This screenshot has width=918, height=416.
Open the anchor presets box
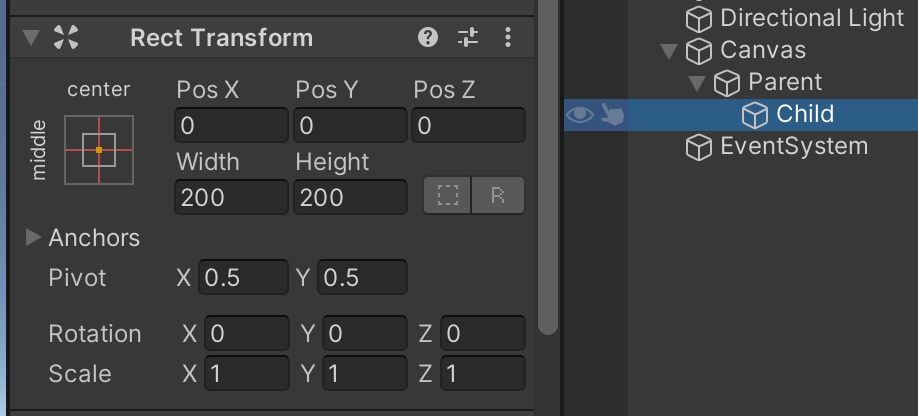[98, 150]
